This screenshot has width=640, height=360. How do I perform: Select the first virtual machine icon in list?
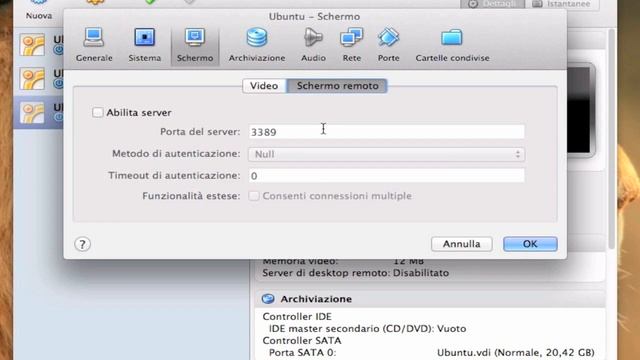coord(33,45)
